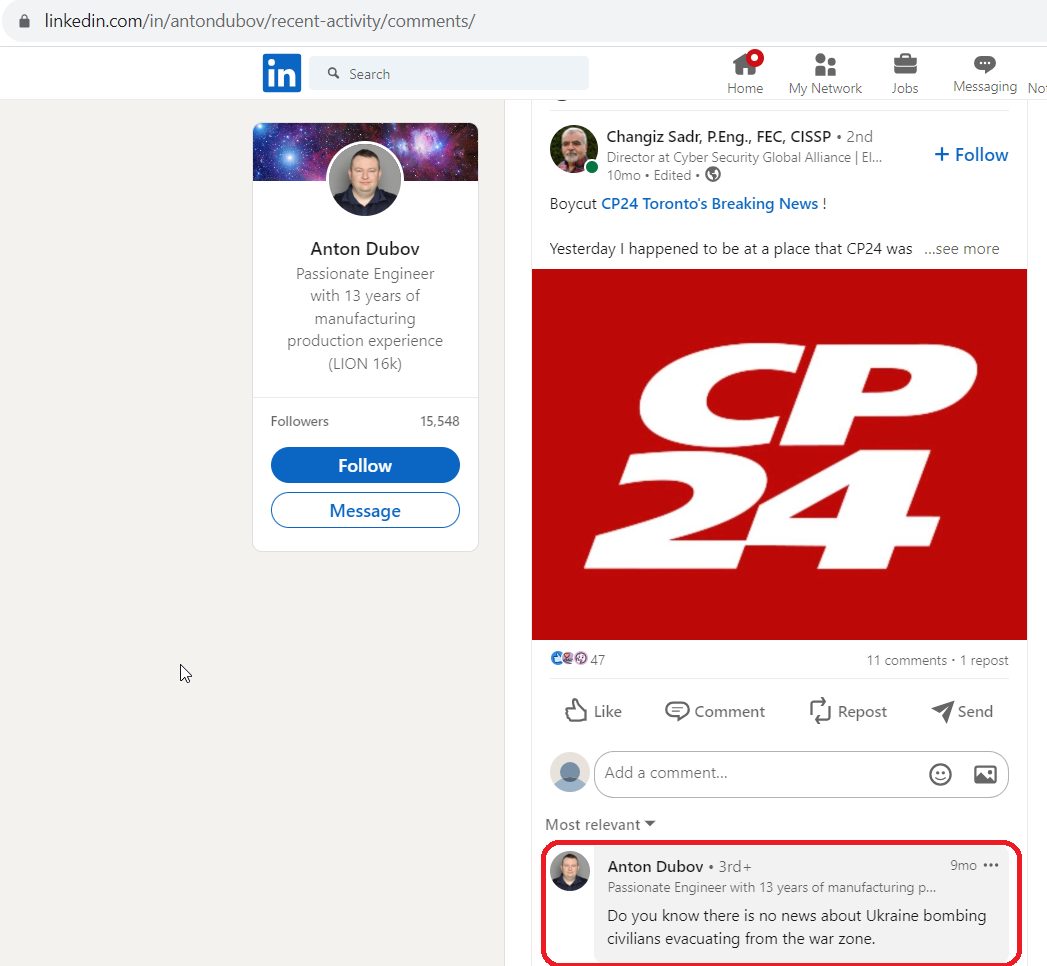
Task: Open the Home feed icon
Action: click(745, 64)
